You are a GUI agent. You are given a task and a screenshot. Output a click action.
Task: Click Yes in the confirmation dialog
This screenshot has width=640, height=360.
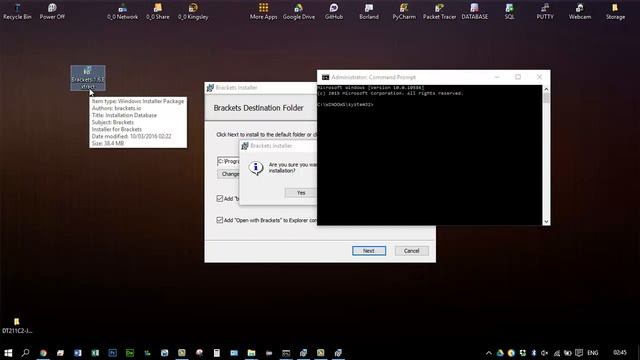point(301,193)
